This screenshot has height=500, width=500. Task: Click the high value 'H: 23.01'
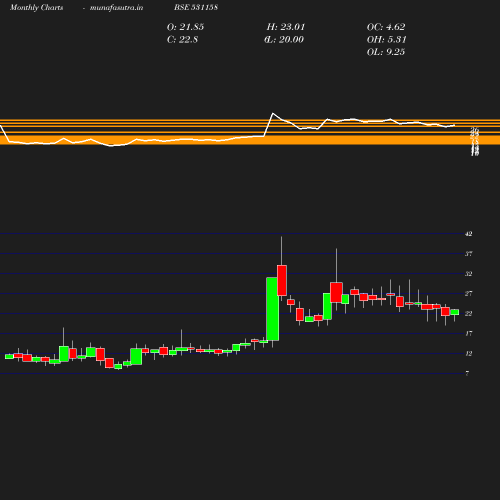[286, 27]
